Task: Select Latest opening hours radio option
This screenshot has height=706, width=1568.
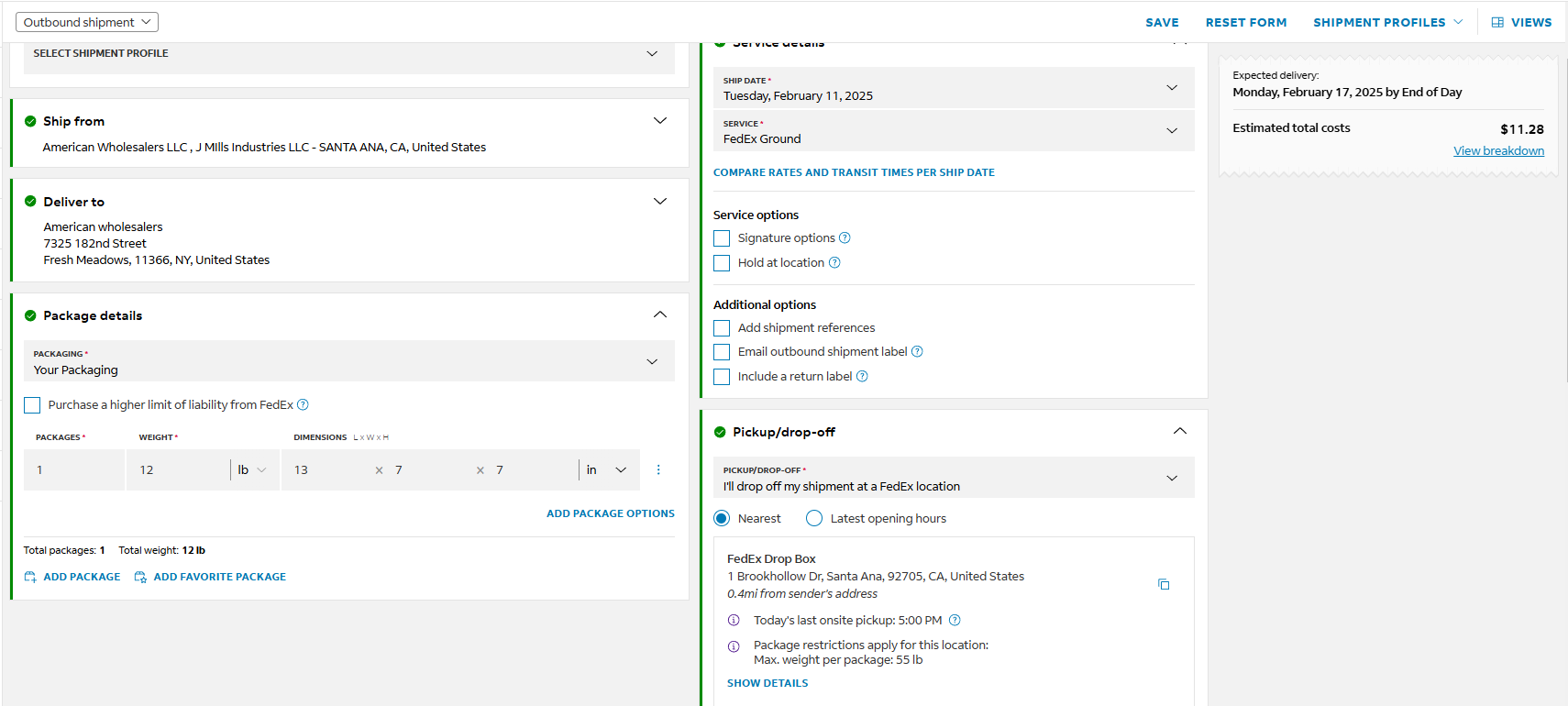Action: [x=814, y=518]
